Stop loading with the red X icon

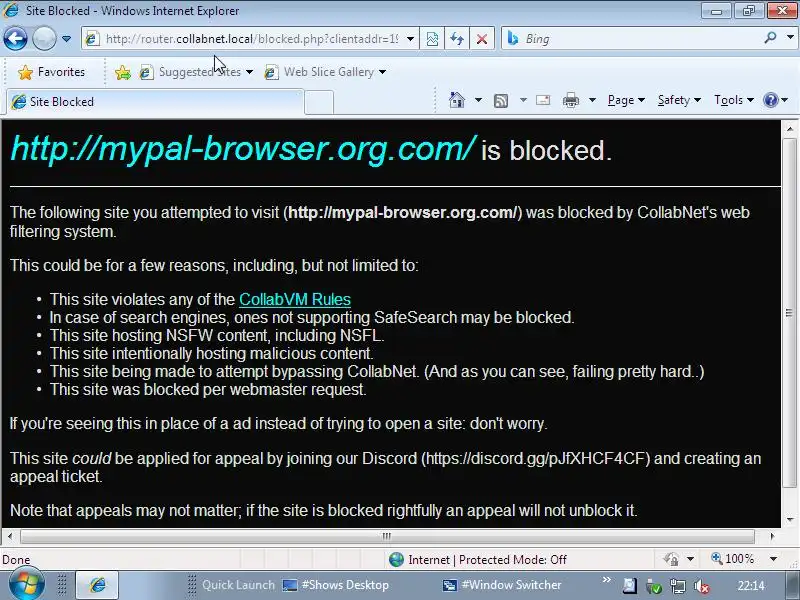(x=482, y=39)
